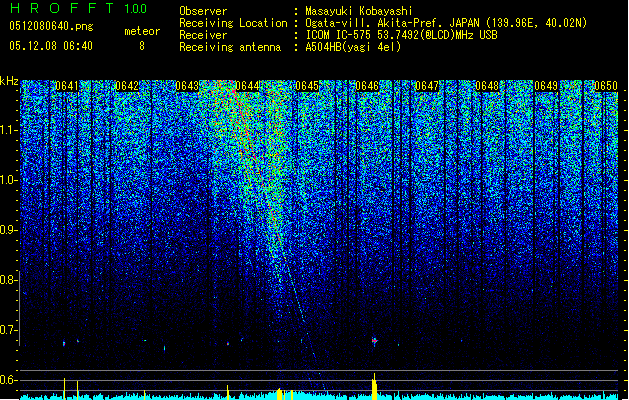Click the meteor count label

click(142, 31)
